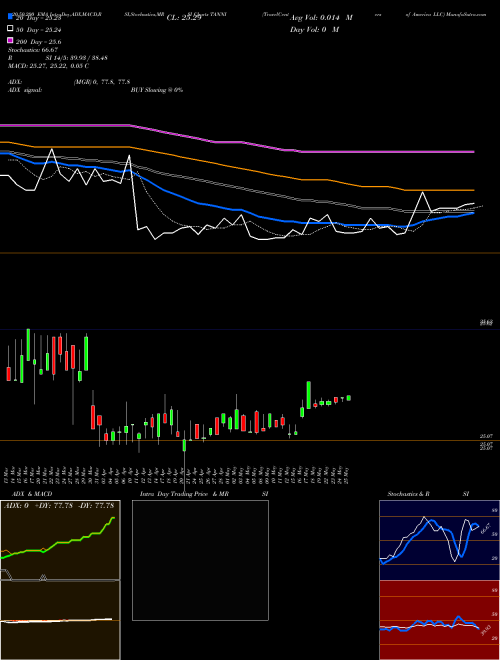
Task: Click the 'Stochastics: 66.67' reading
Action: click(x=33, y=50)
